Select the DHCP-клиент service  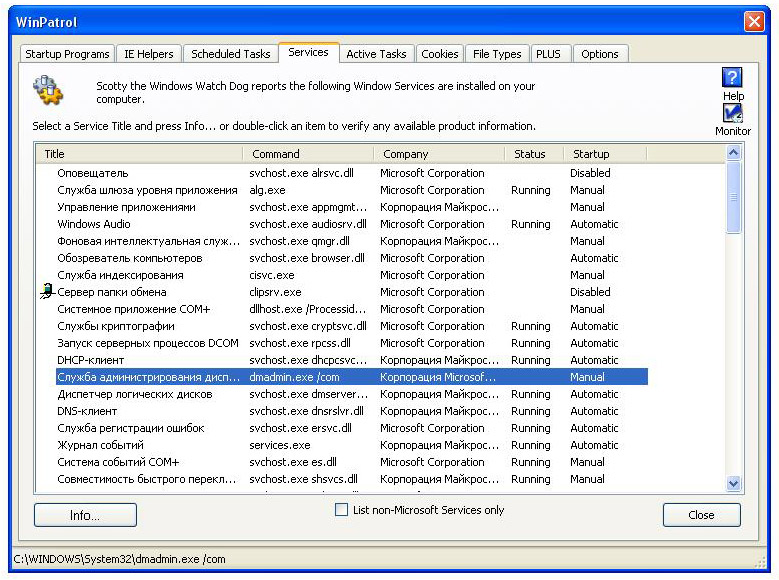[352, 360]
